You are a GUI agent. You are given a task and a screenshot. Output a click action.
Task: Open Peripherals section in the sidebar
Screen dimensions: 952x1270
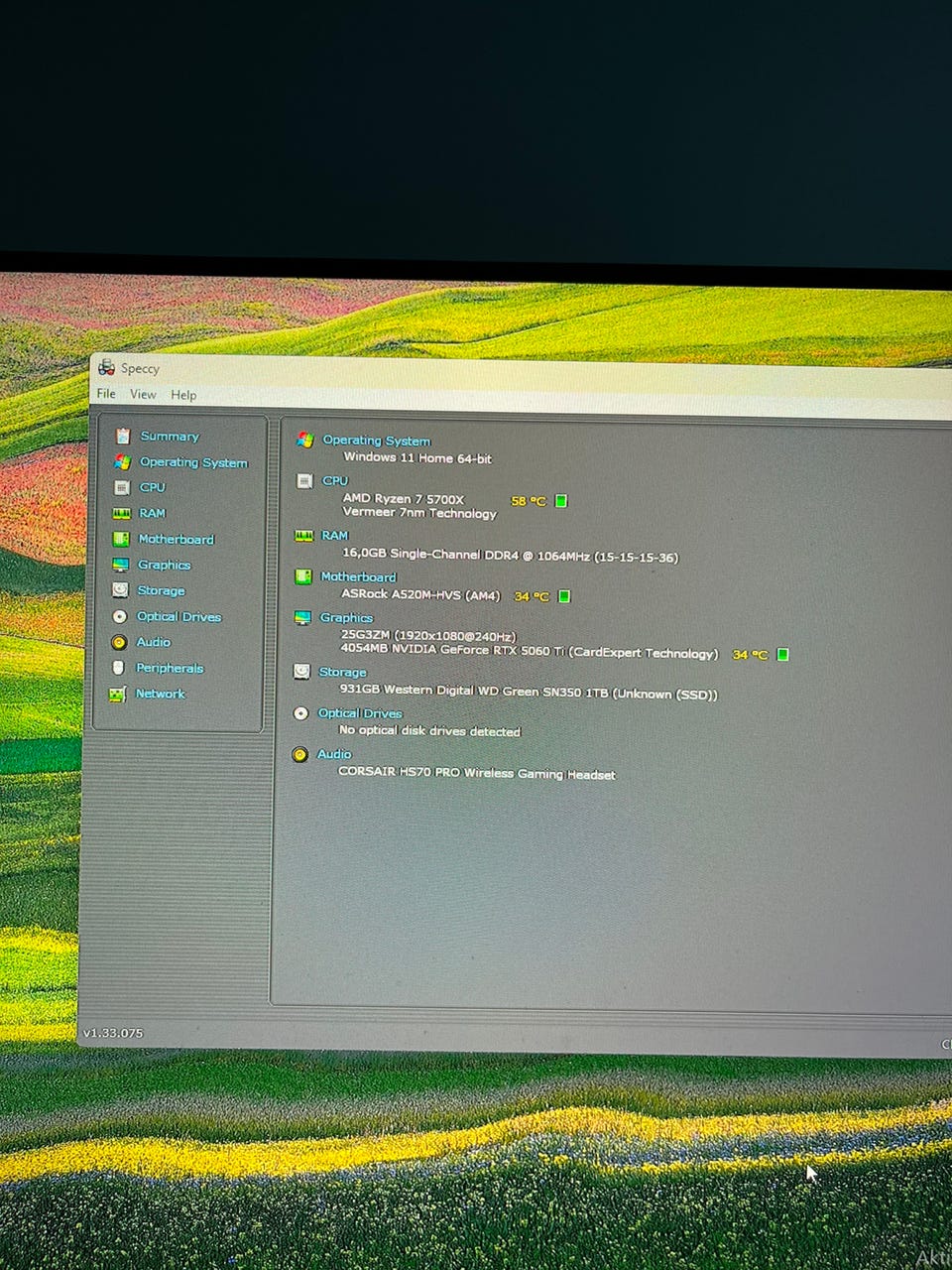(x=170, y=668)
